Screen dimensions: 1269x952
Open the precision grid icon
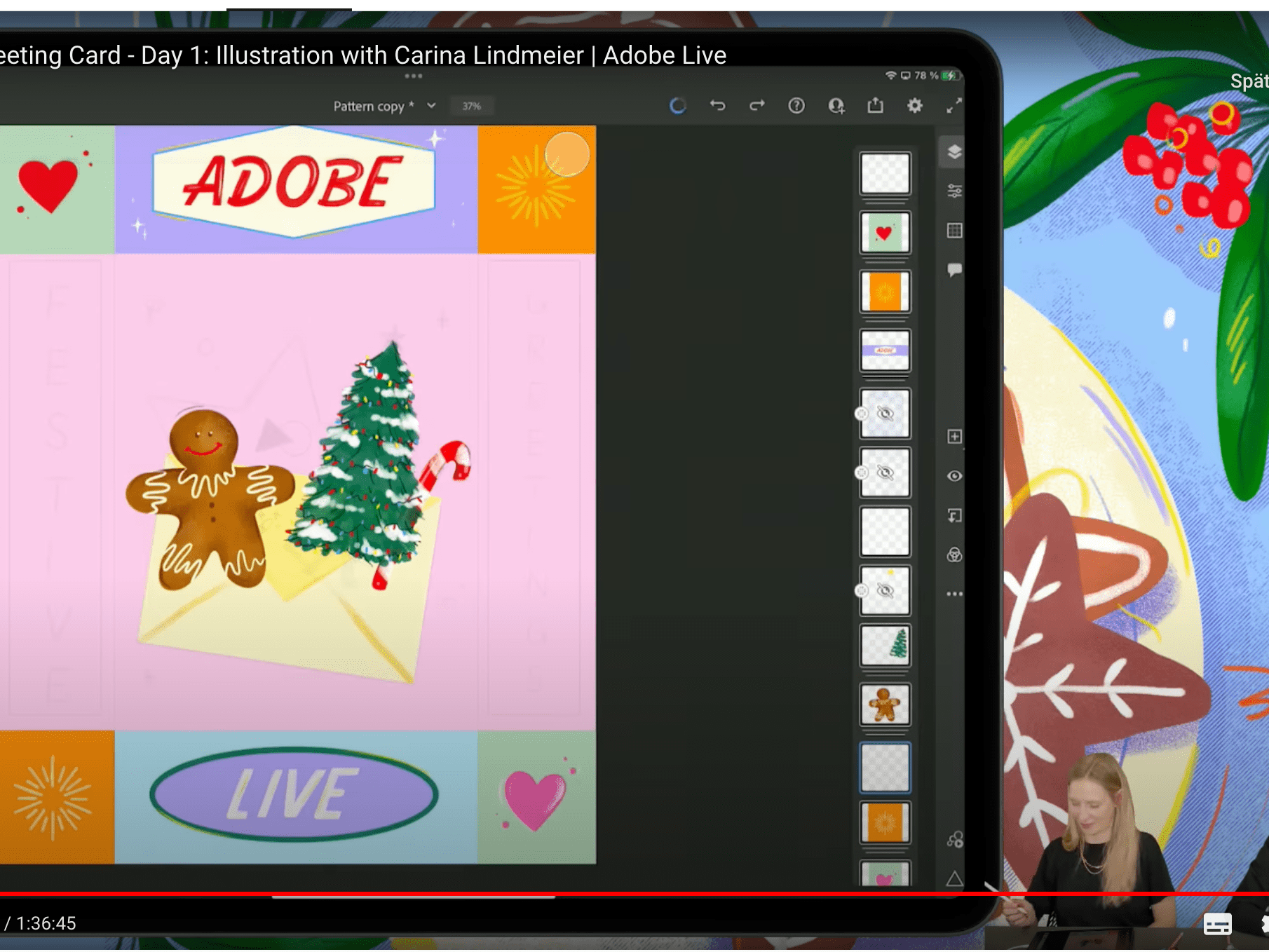pyautogui.click(x=954, y=230)
